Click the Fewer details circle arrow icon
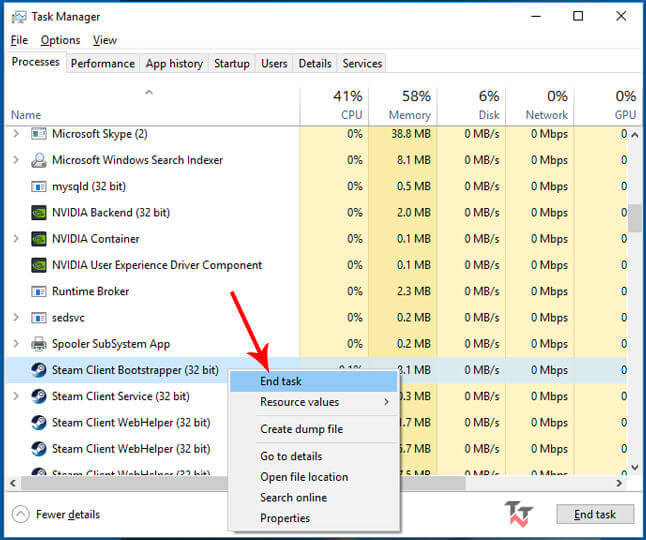 click(x=21, y=514)
